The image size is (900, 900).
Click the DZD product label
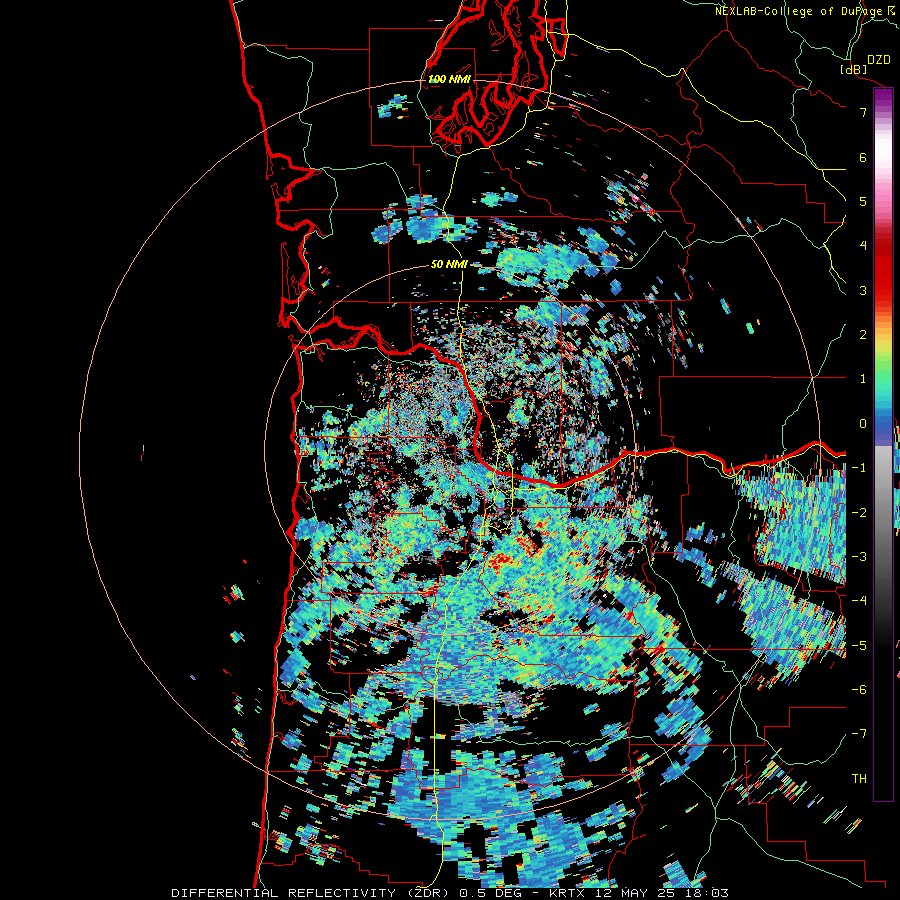click(x=879, y=60)
